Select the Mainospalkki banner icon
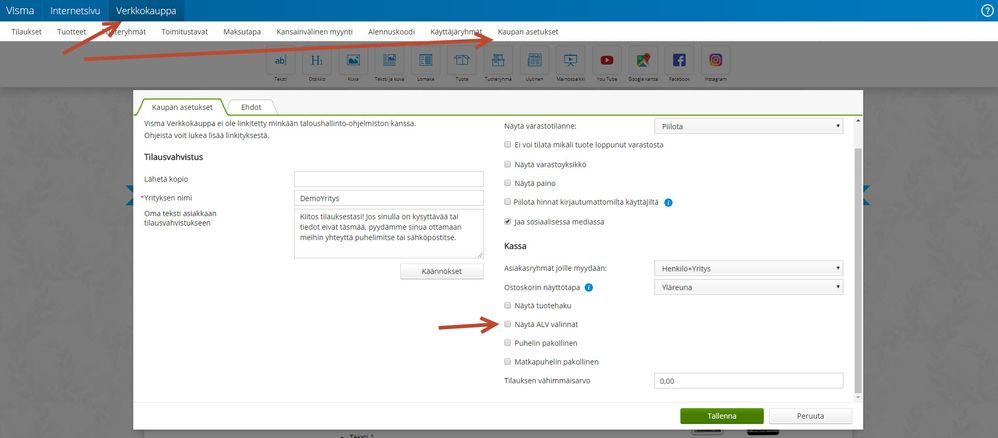Image resolution: width=998 pixels, height=438 pixels. 570,60
